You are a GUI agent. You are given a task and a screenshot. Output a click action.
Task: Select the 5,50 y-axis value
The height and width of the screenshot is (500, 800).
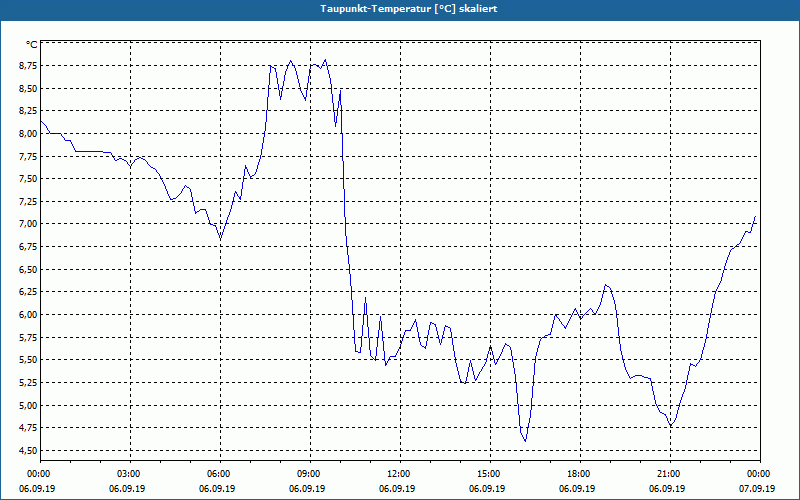(28, 360)
